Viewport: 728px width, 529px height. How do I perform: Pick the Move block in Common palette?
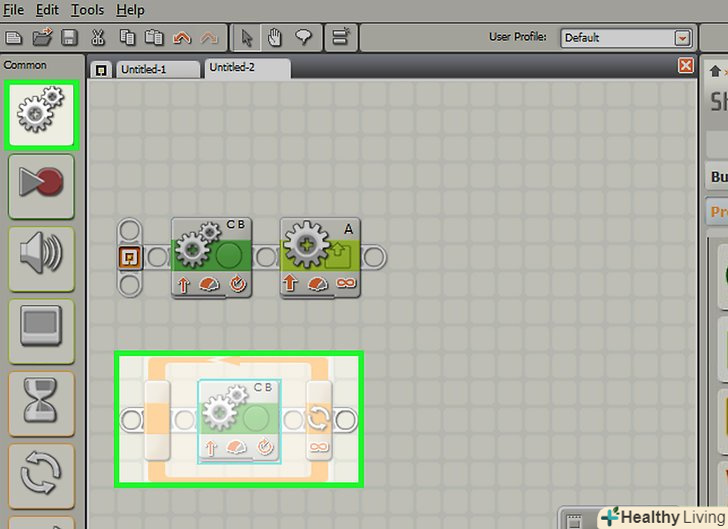click(42, 115)
